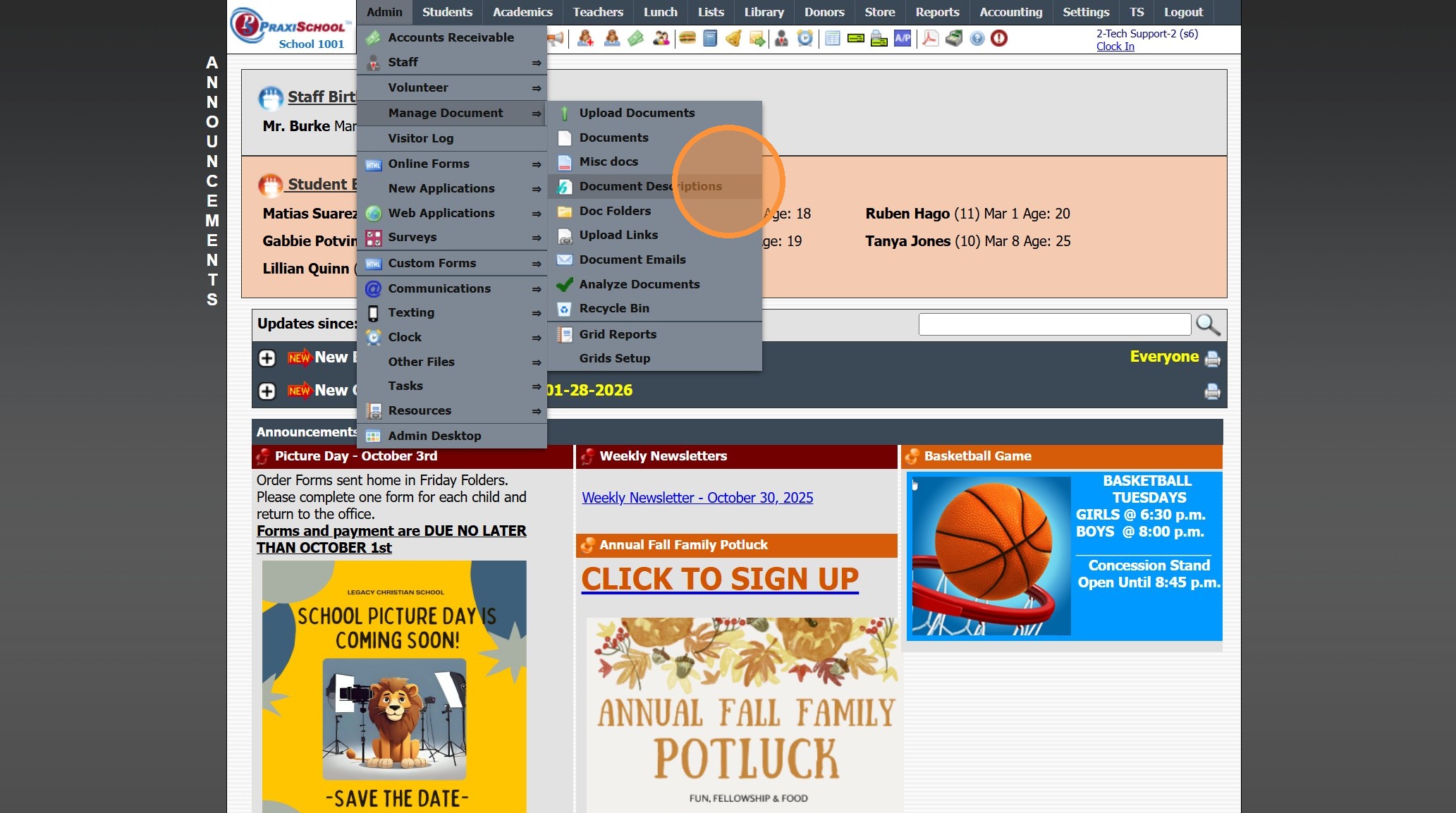1456x813 pixels.
Task: Expand the second New update row
Action: pyautogui.click(x=267, y=391)
